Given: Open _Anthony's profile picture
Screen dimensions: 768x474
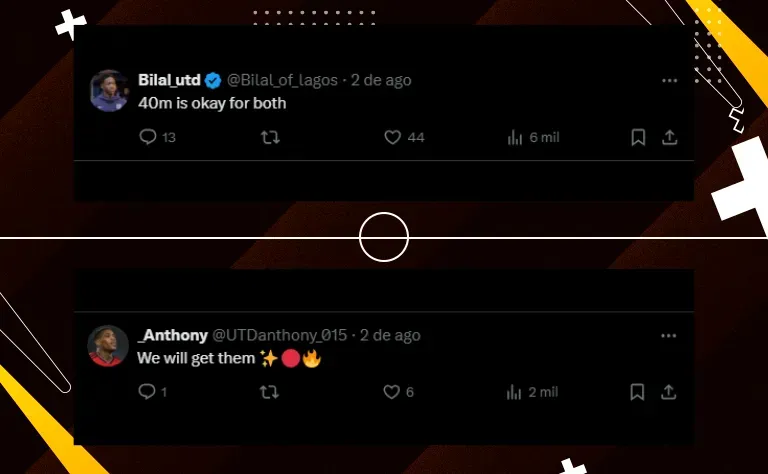Looking at the screenshot, I should (x=109, y=346).
